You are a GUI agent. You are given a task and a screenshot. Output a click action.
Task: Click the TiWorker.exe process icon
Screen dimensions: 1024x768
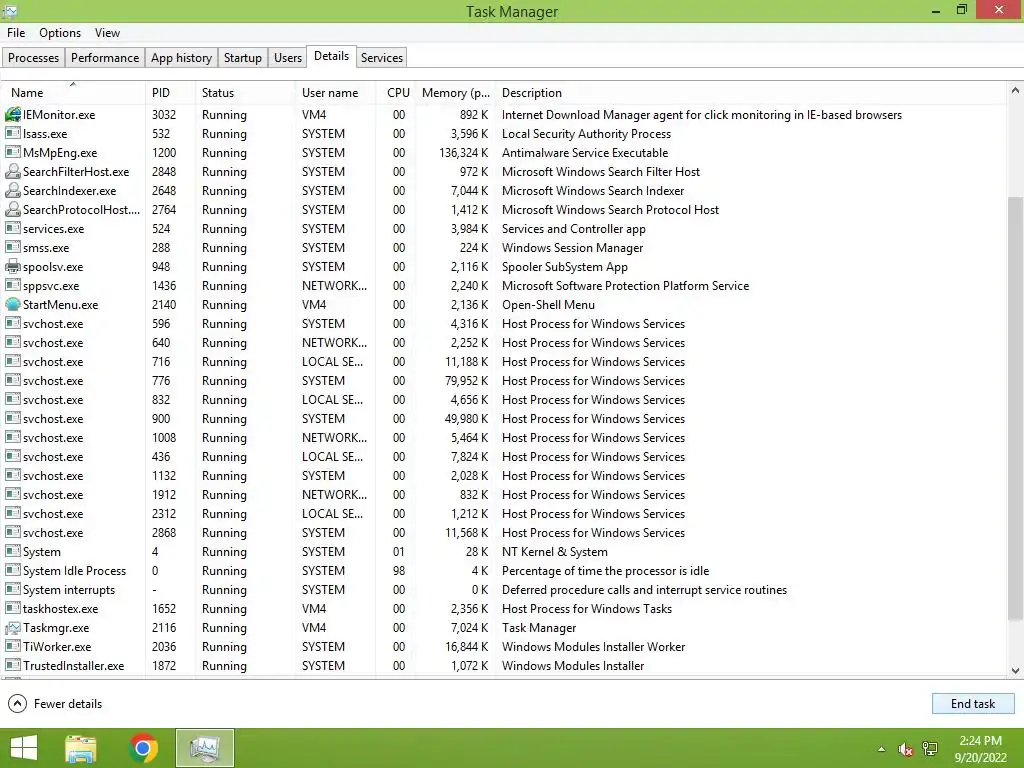[x=12, y=647]
